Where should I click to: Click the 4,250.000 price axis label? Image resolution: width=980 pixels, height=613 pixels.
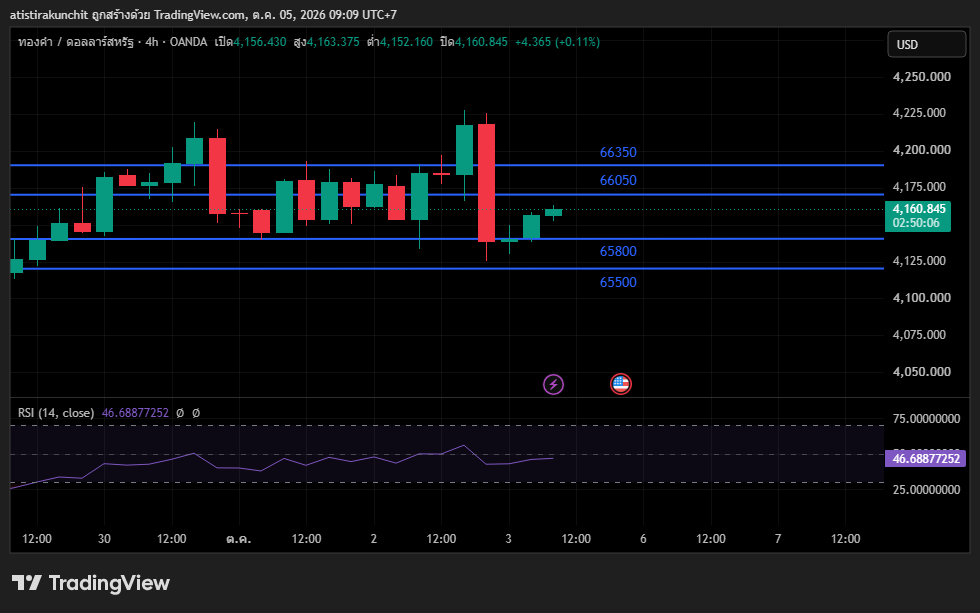(922, 77)
